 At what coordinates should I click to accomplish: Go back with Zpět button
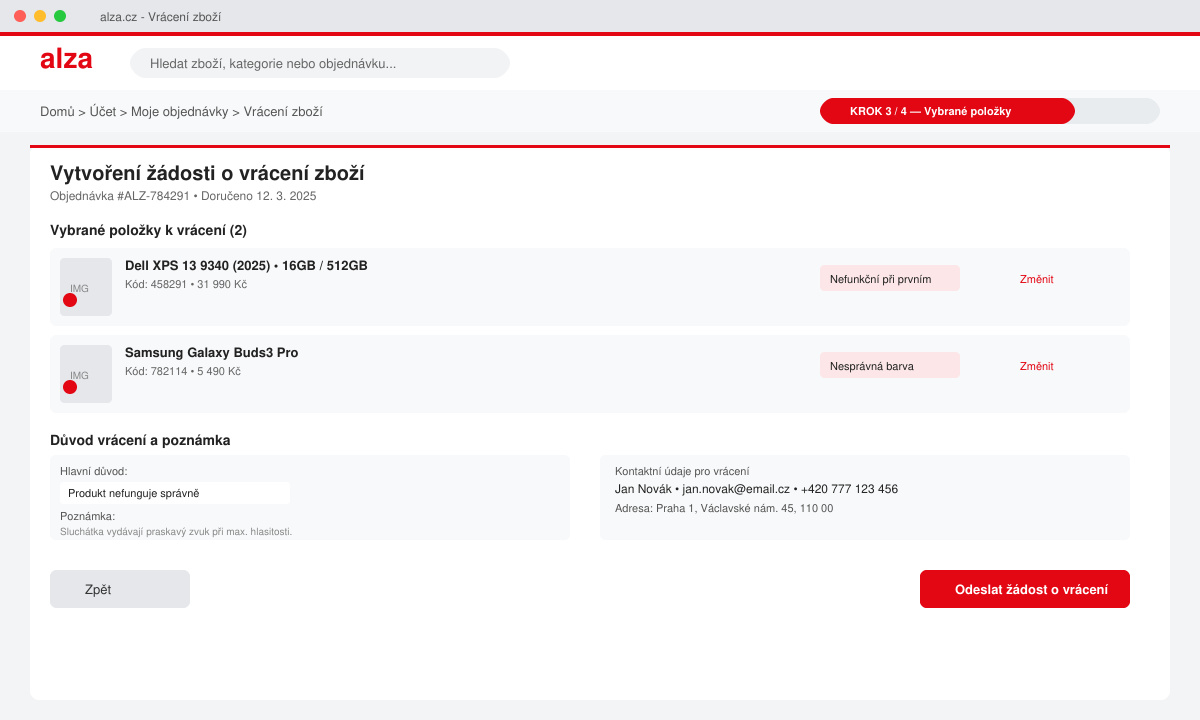[120, 589]
